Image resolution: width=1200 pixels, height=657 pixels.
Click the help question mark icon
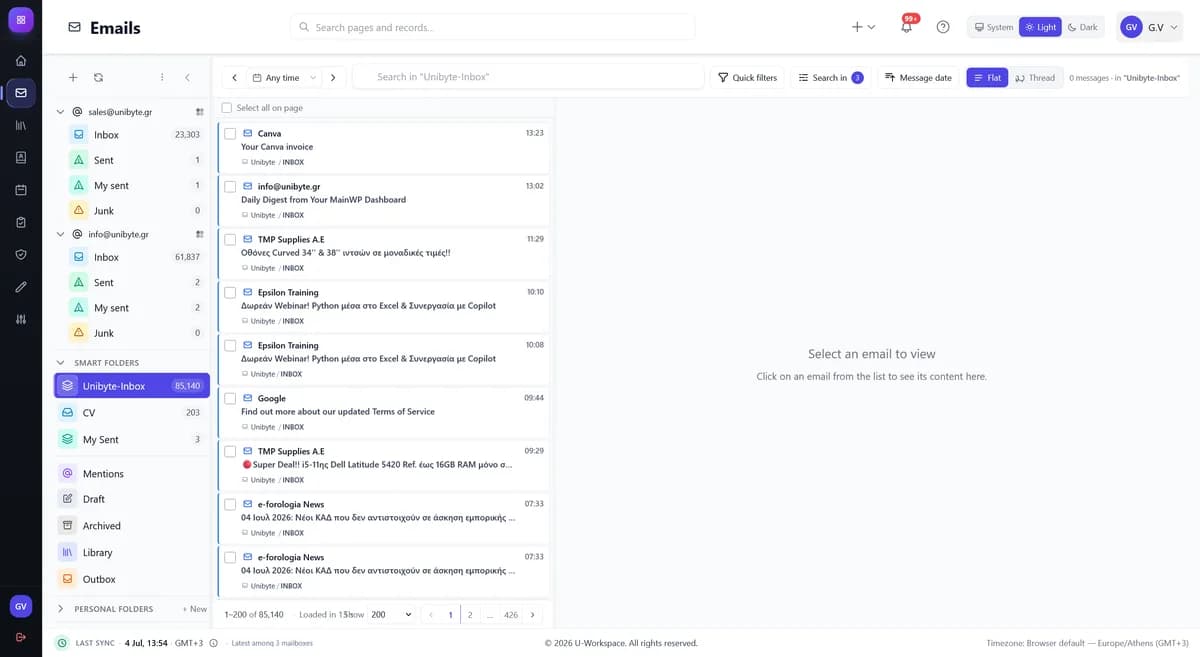[943, 27]
